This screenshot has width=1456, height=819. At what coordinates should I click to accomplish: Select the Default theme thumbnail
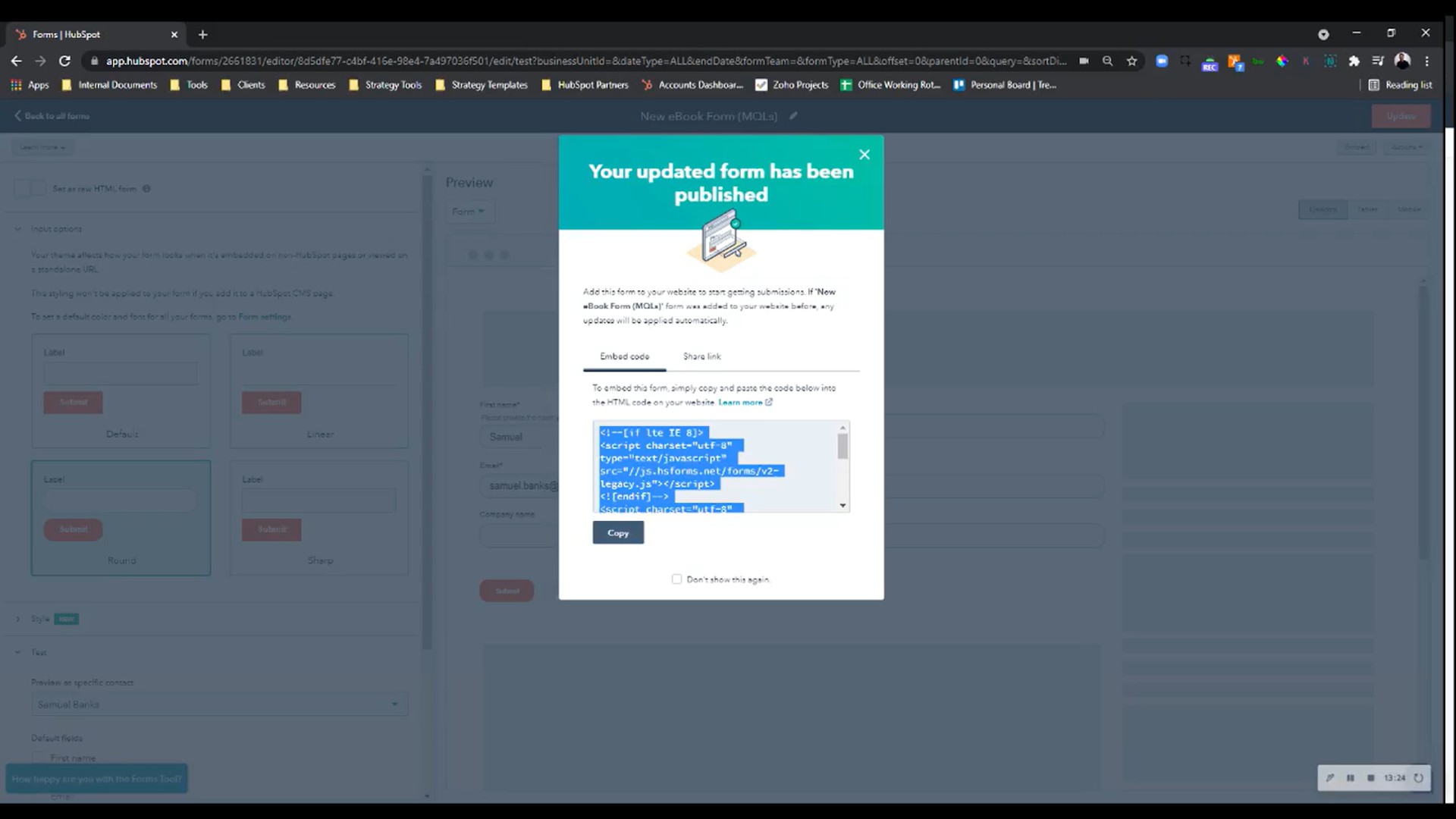(121, 391)
